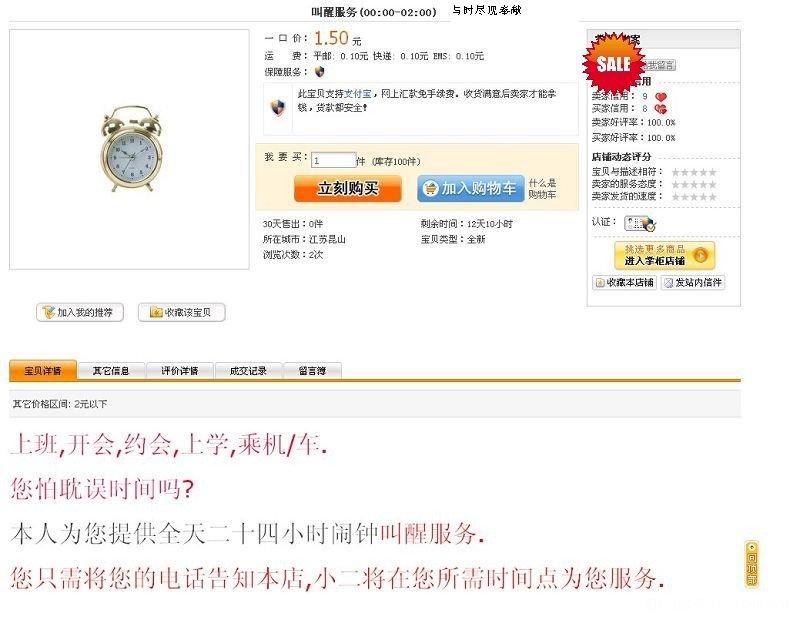800x620 pixels.
Task: Open the 支付宝 link
Action: [357, 93]
